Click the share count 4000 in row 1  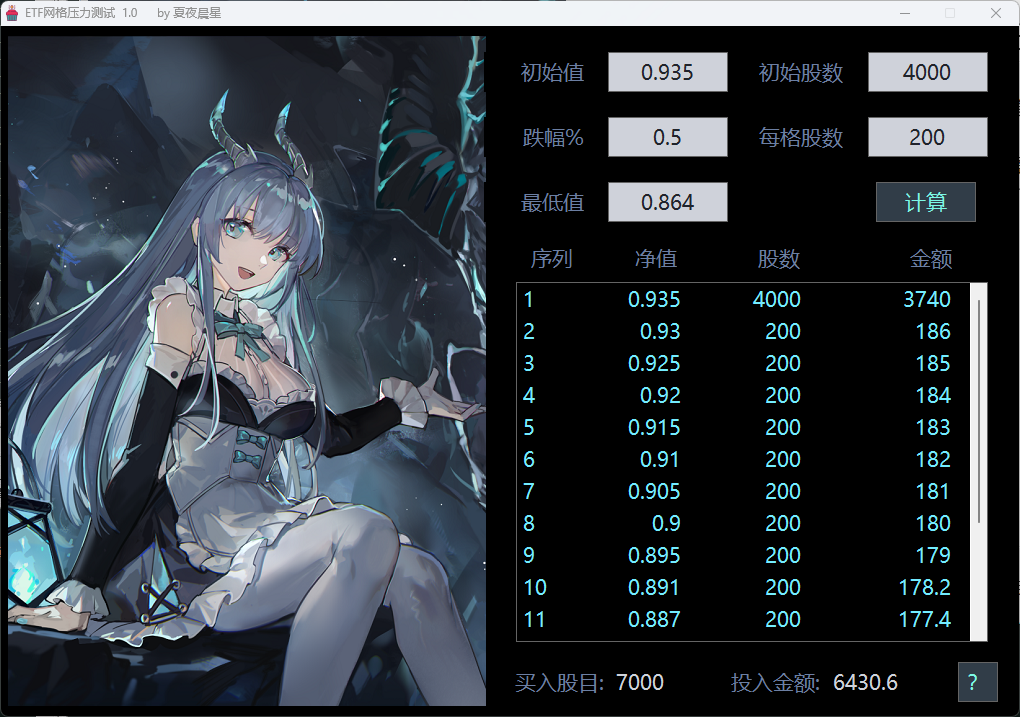777,299
